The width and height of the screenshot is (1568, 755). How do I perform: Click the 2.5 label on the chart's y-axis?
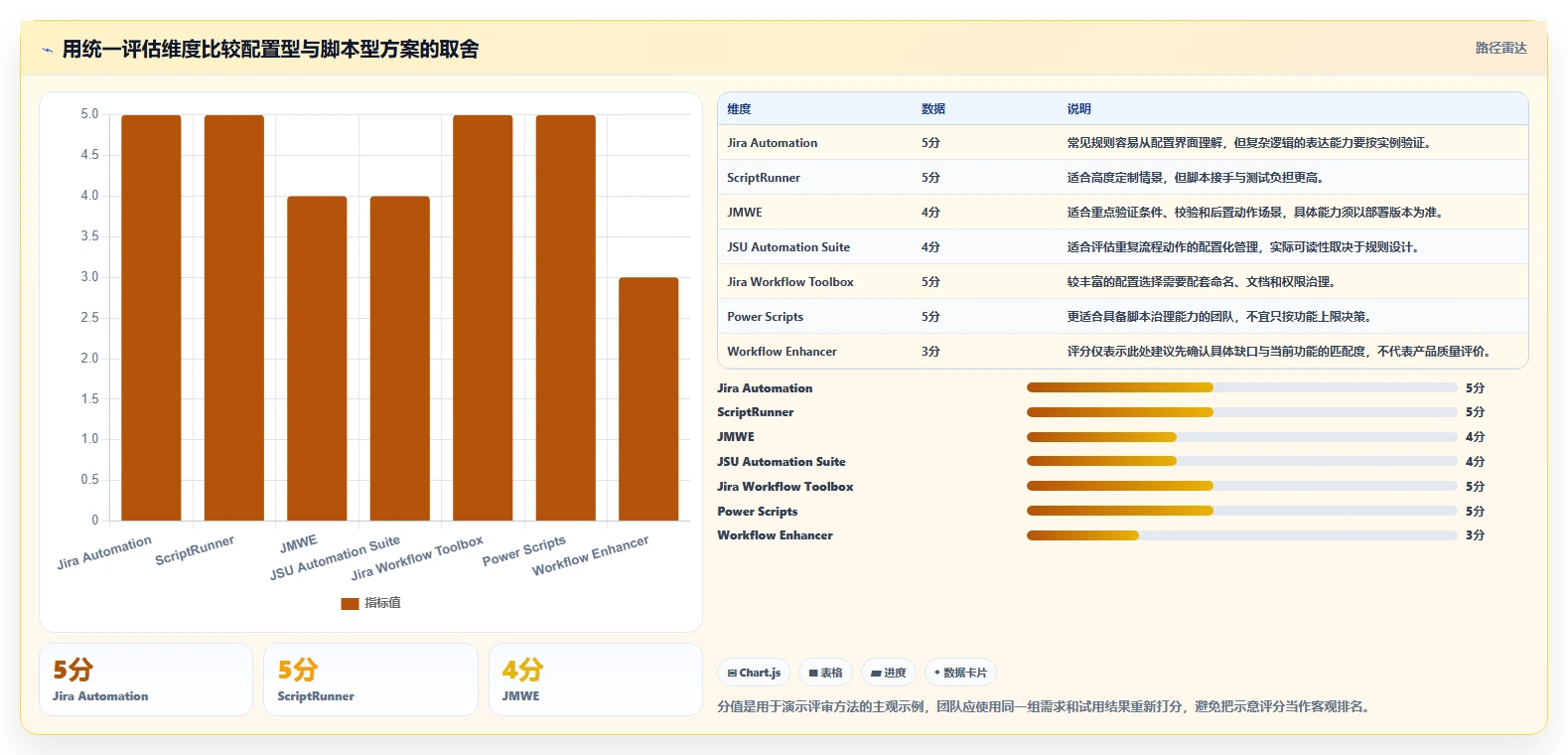pos(89,318)
